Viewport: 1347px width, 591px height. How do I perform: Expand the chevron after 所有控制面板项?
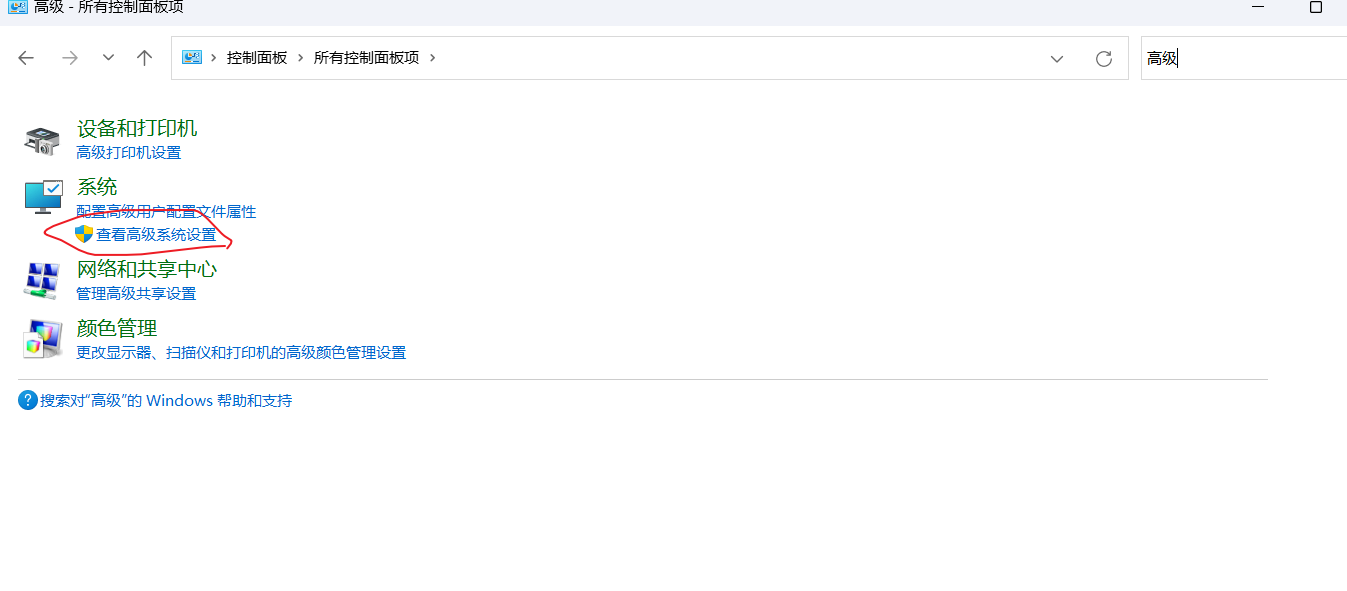coord(433,57)
